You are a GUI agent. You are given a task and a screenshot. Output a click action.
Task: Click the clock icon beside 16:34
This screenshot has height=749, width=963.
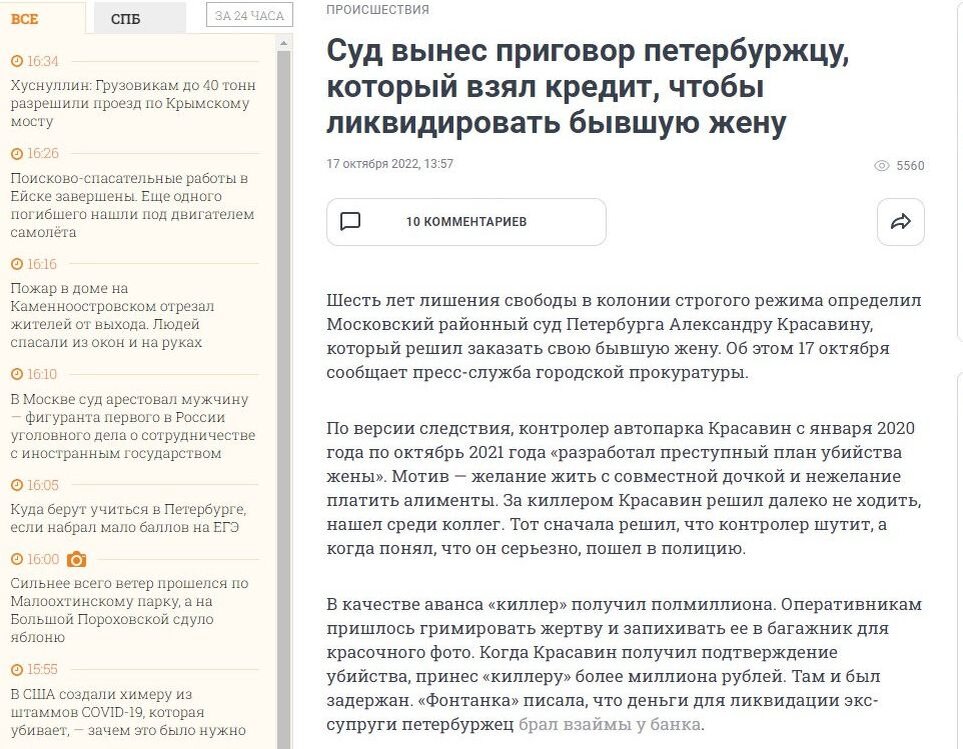click(17, 61)
